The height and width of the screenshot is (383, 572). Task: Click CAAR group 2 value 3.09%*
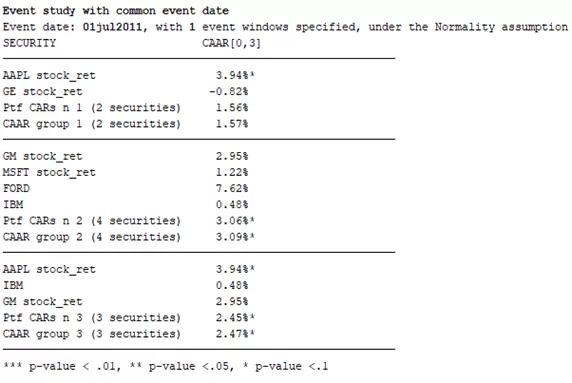coord(235,237)
